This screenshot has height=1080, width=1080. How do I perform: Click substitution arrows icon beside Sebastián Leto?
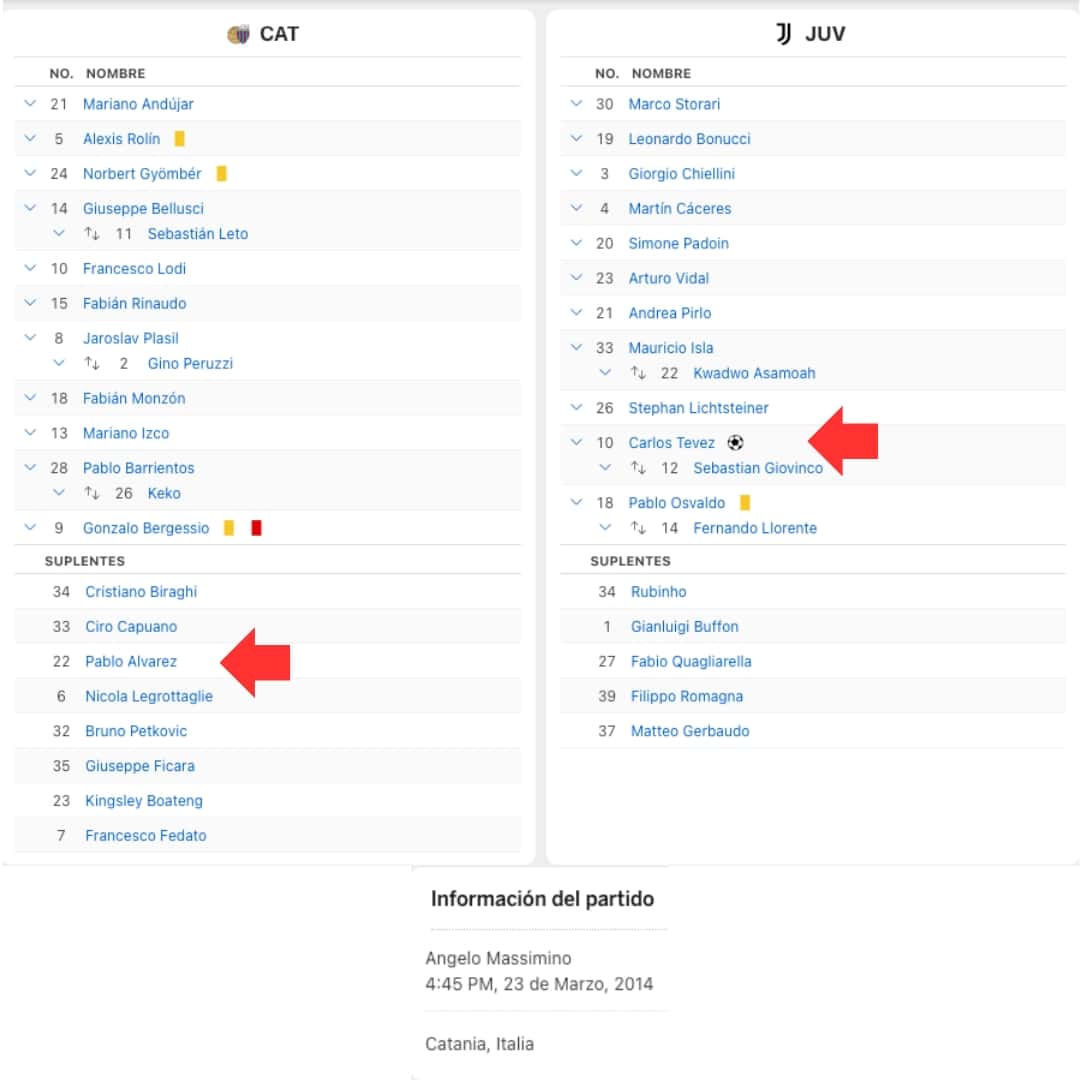(x=92, y=234)
